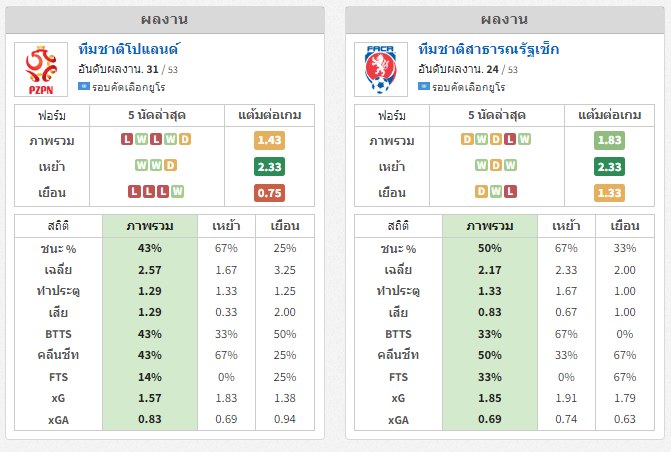The width and height of the screenshot is (671, 452).
Task: Click the flag icon beside Poland's Euro qualifiers
Action: click(83, 86)
